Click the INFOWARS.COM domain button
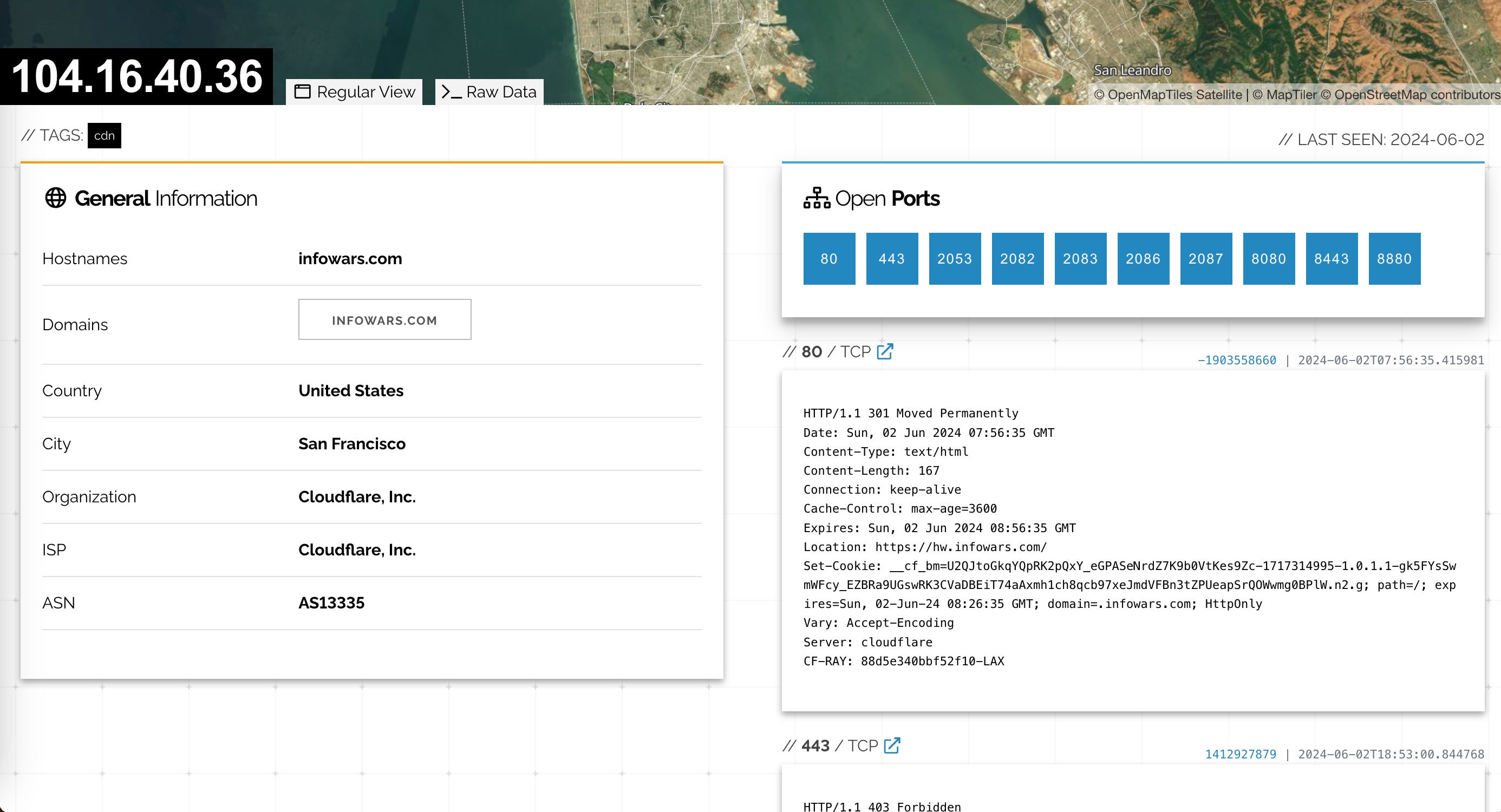Image resolution: width=1501 pixels, height=812 pixels. click(x=384, y=320)
